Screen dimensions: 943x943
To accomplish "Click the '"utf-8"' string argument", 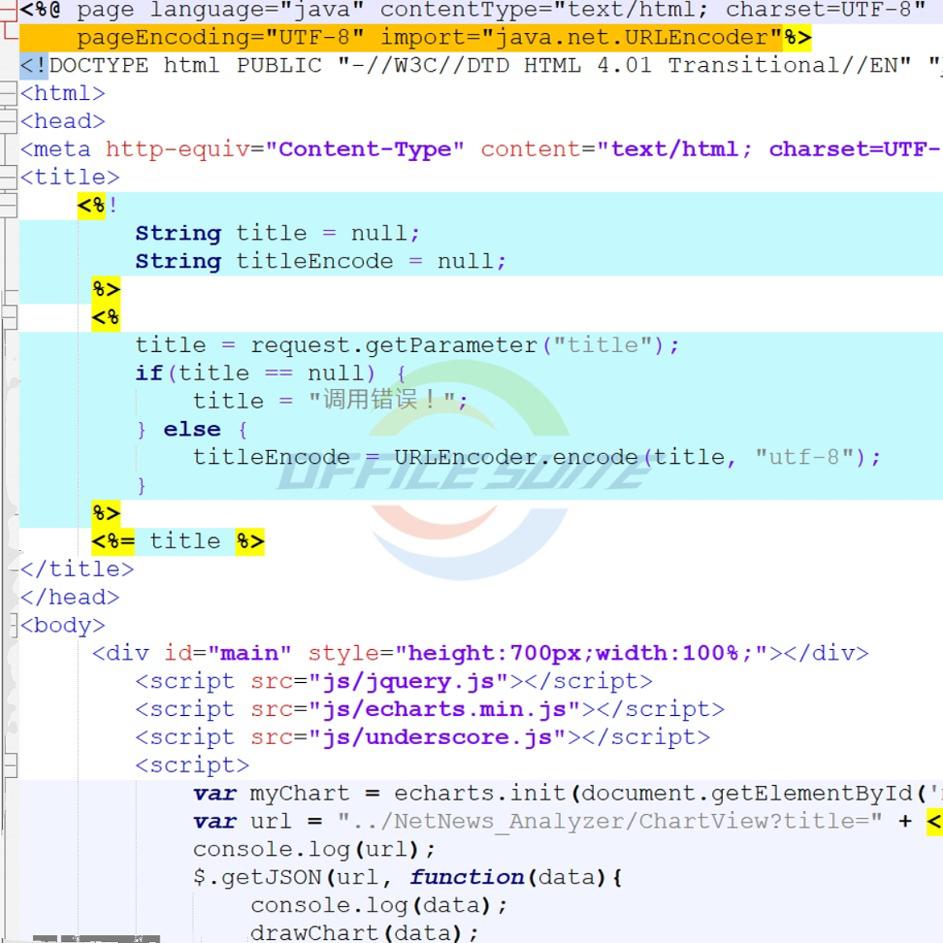I will pyautogui.click(x=805, y=457).
